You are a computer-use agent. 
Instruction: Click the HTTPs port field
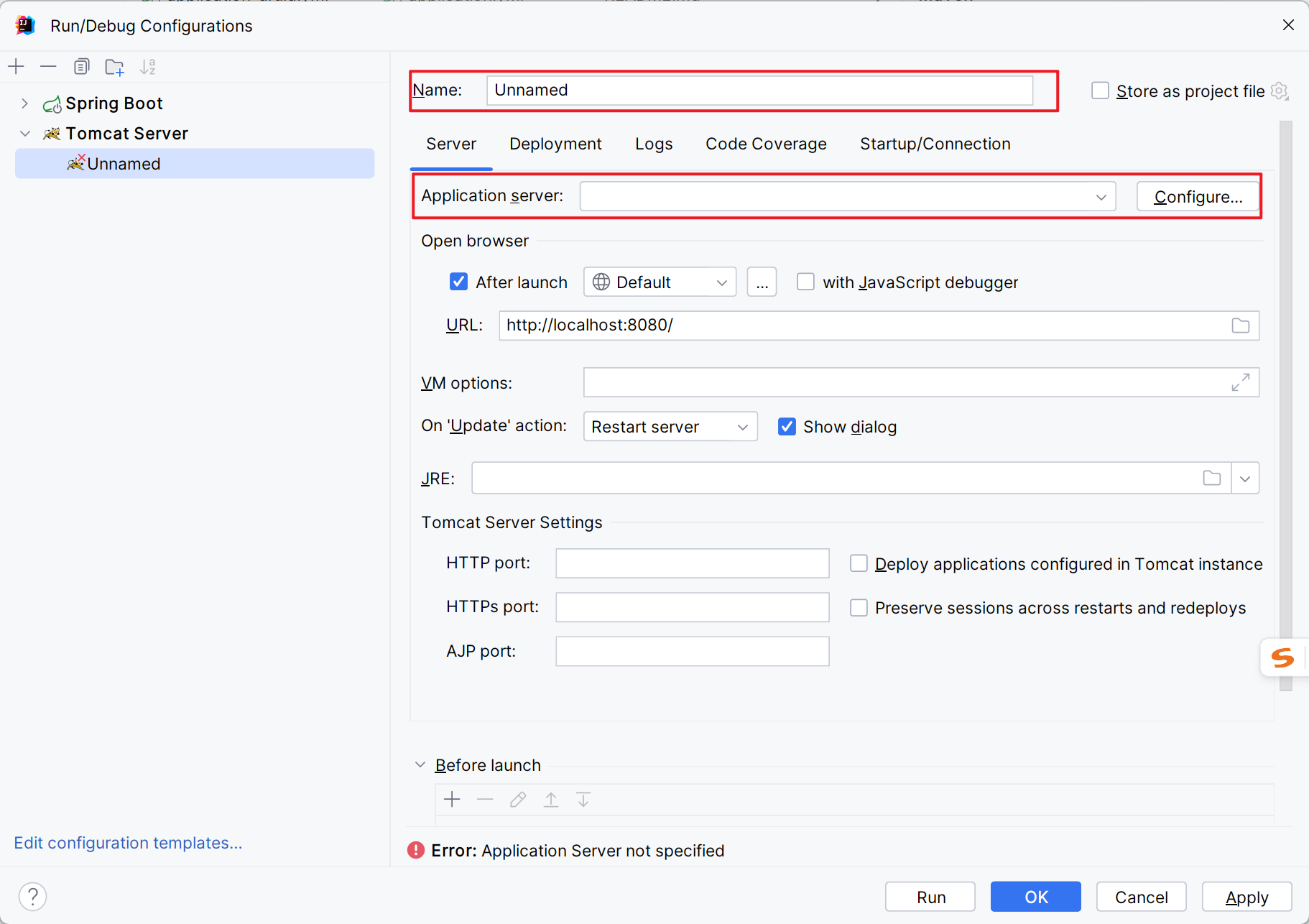(693, 607)
